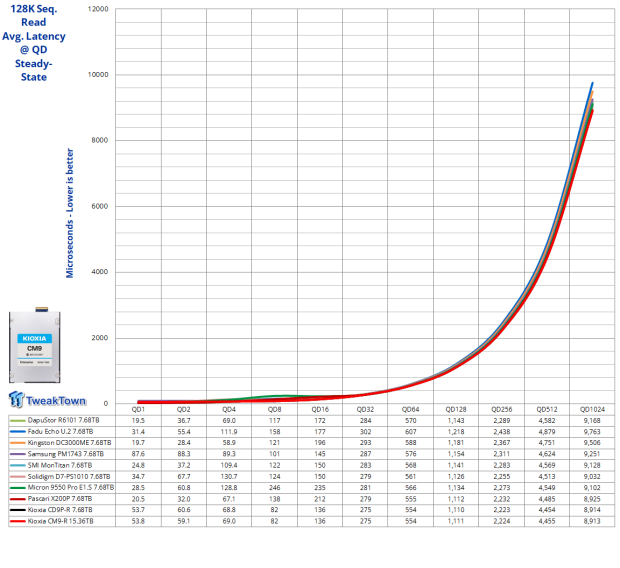The image size is (620, 568).
Task: Click the '4000' y-axis value
Action: pos(100,272)
